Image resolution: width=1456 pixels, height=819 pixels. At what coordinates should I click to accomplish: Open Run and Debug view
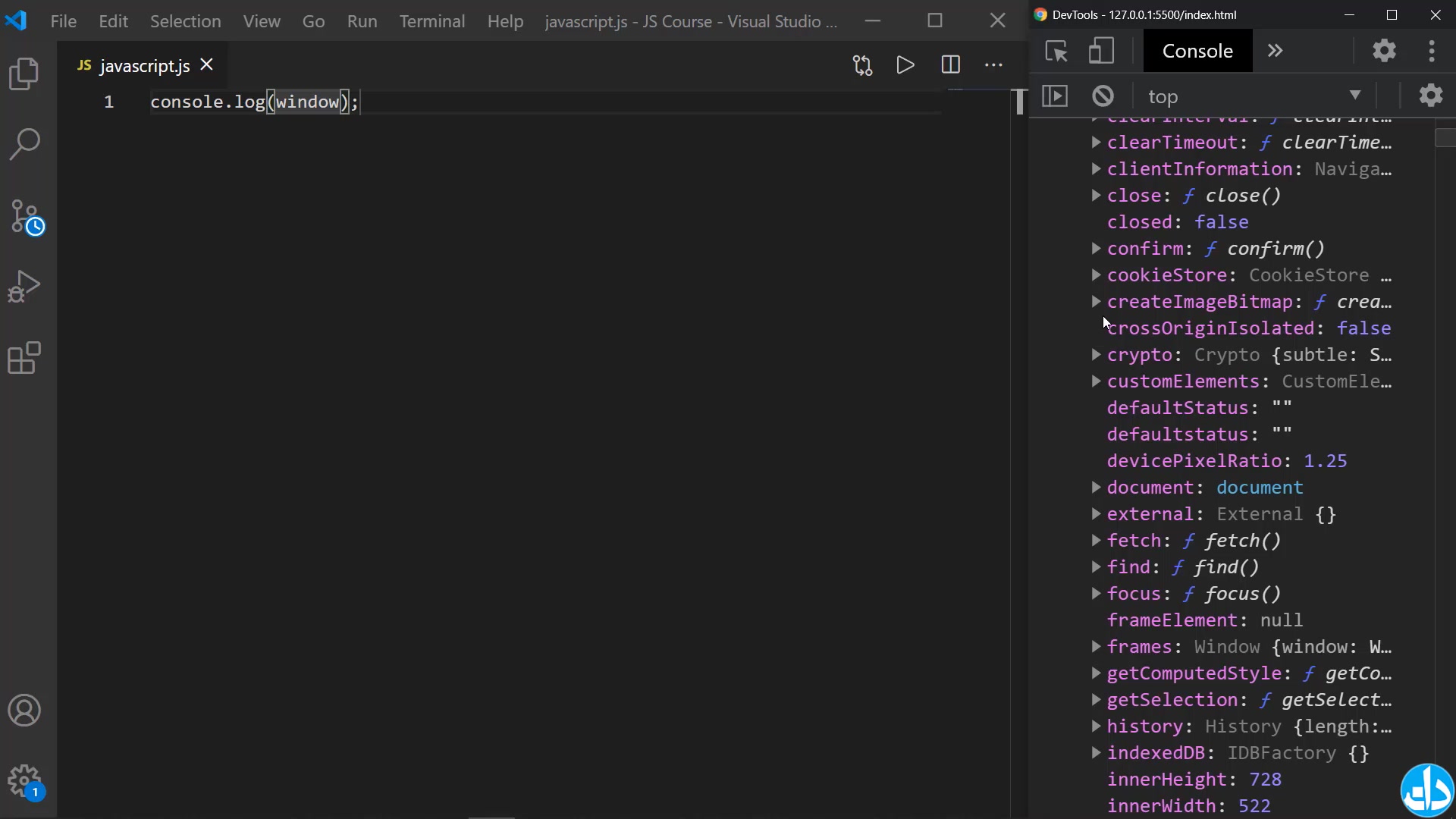24,287
